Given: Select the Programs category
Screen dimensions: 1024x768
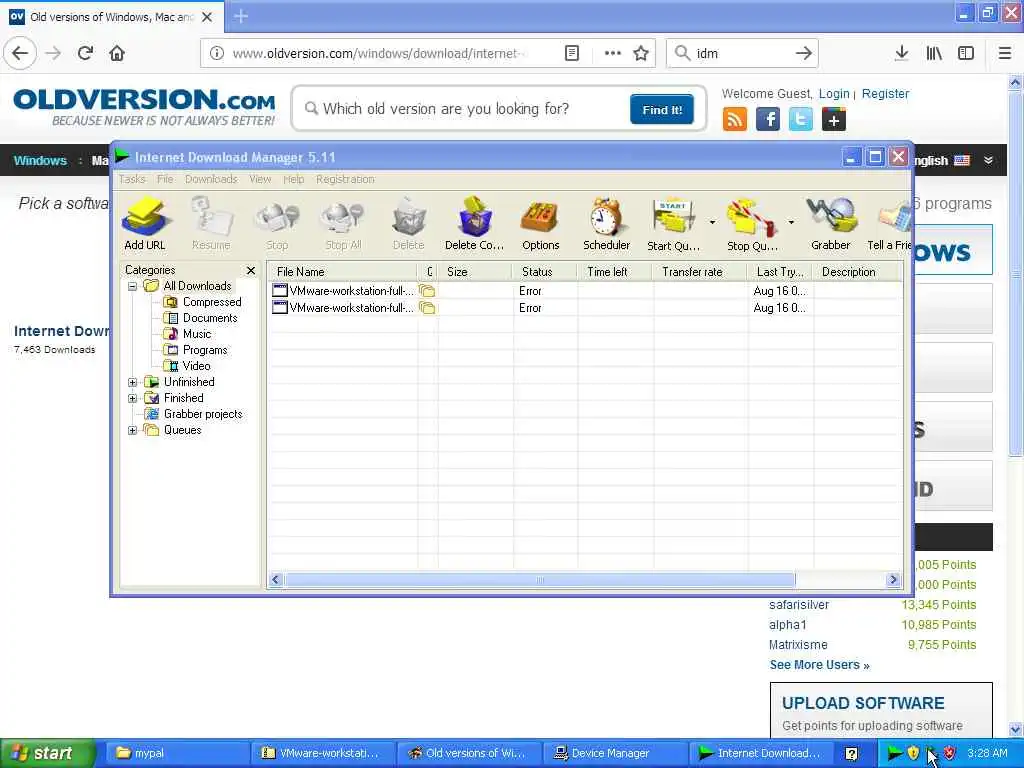Looking at the screenshot, I should (196, 350).
